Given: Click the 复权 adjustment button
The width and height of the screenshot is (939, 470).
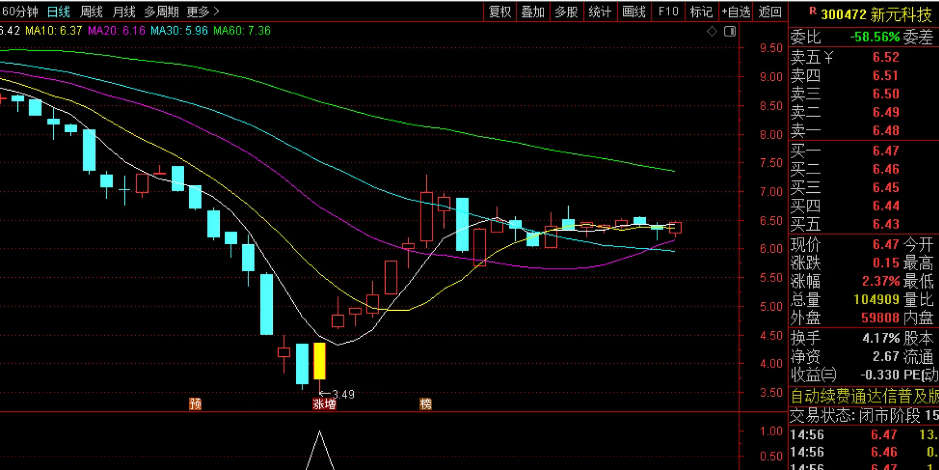Looking at the screenshot, I should tap(500, 11).
